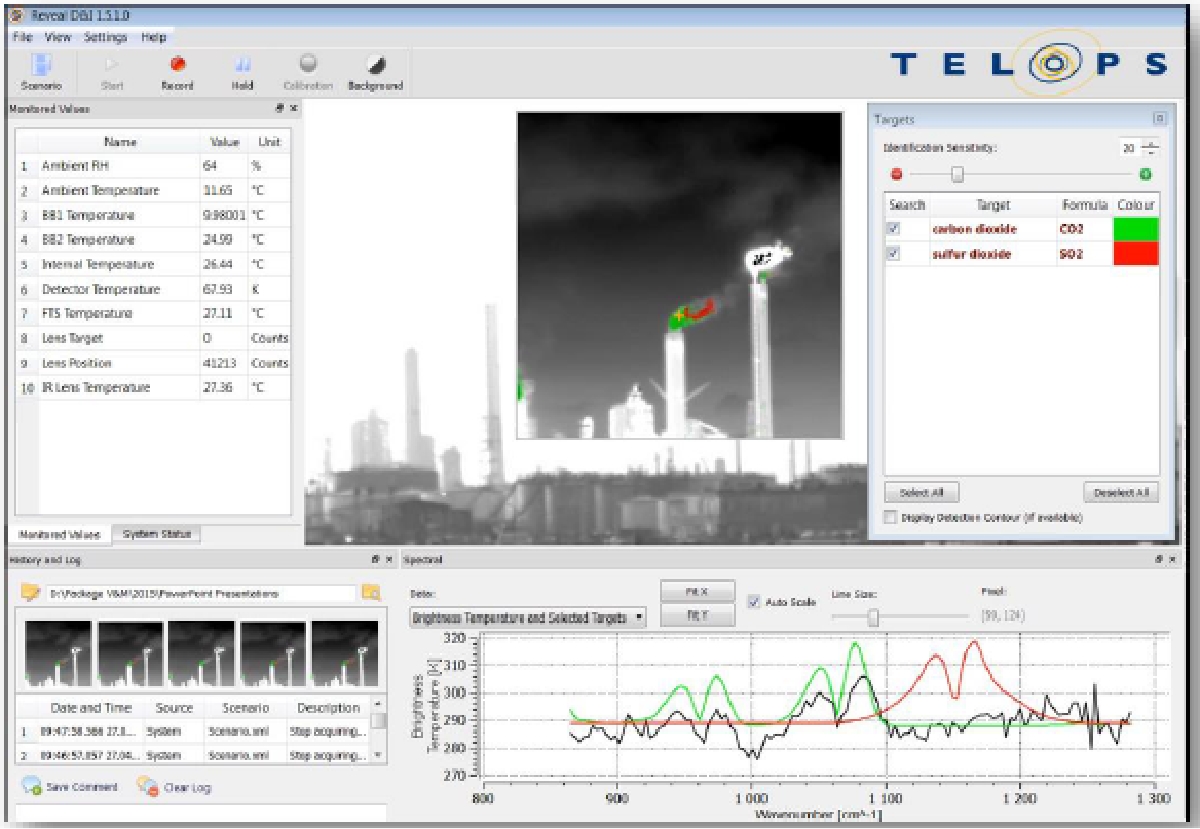Select the first history thumbnail image
Image resolution: width=1200 pixels, height=829 pixels.
pos(57,653)
